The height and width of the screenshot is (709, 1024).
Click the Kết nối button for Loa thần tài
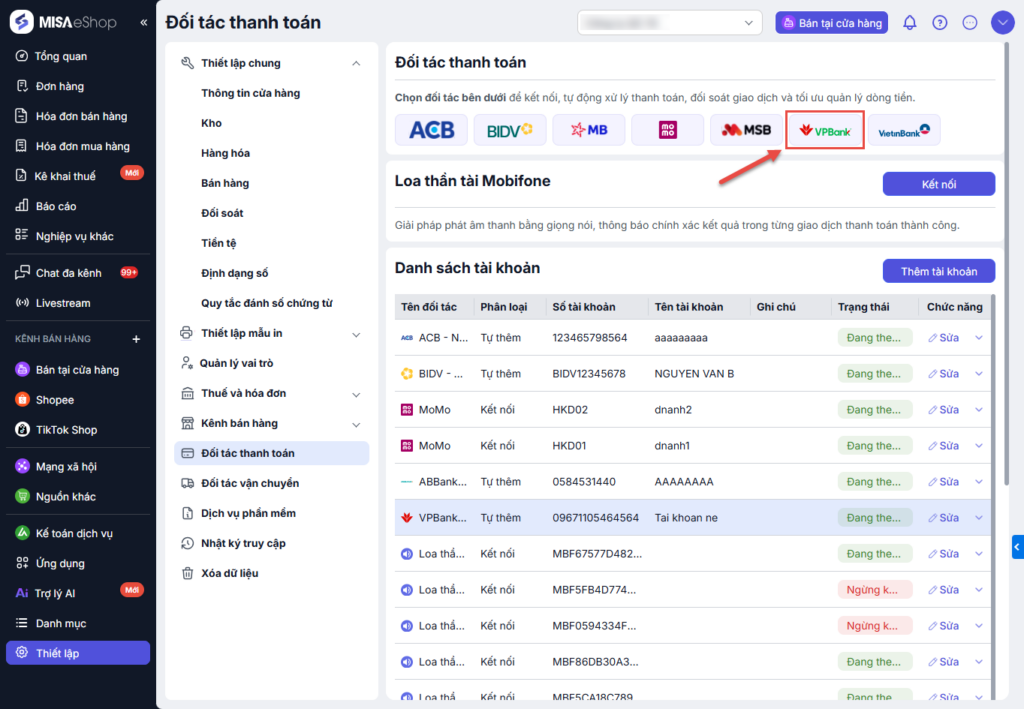point(938,184)
